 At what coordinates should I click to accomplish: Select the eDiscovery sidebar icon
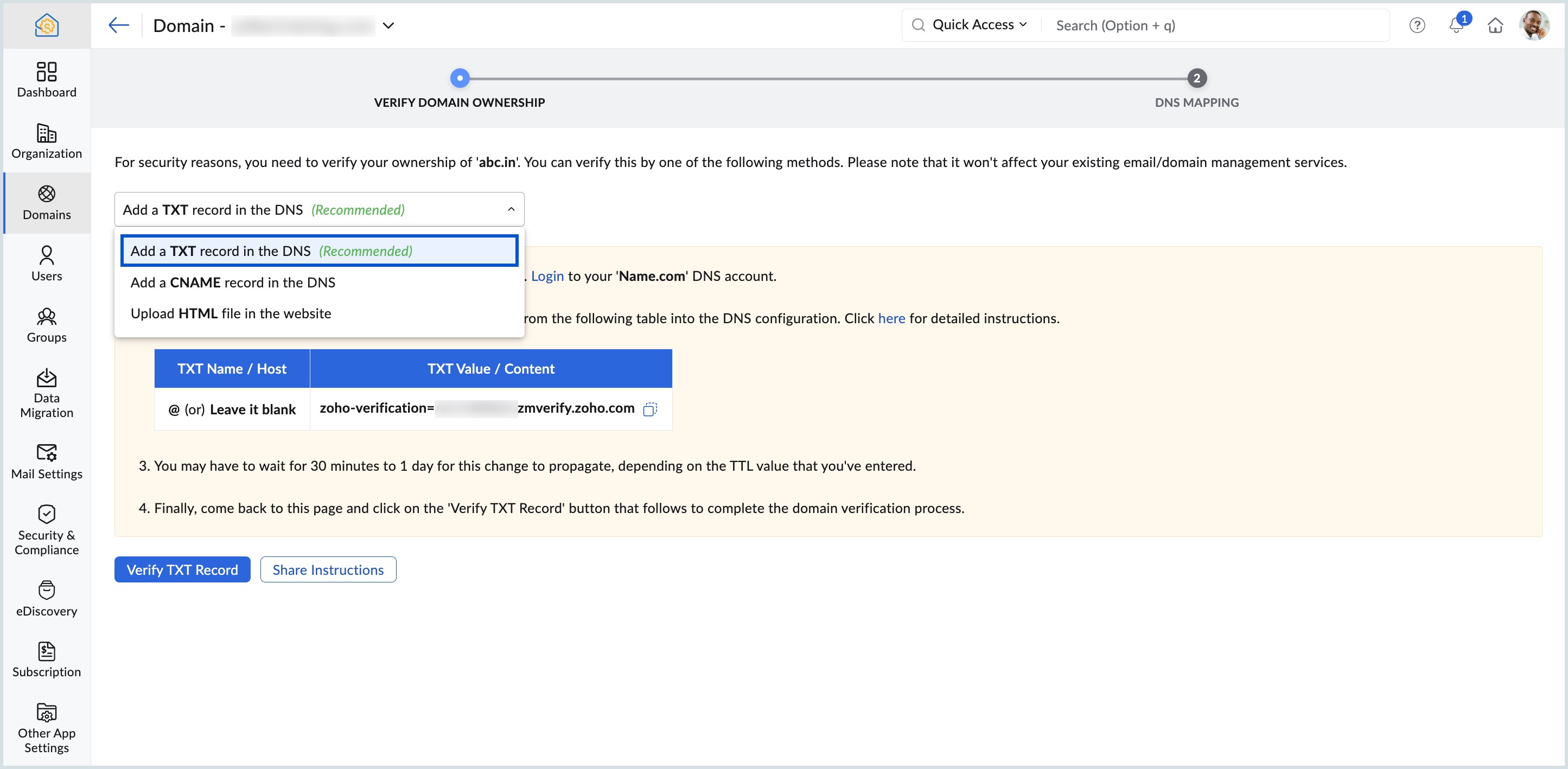pyautogui.click(x=46, y=599)
